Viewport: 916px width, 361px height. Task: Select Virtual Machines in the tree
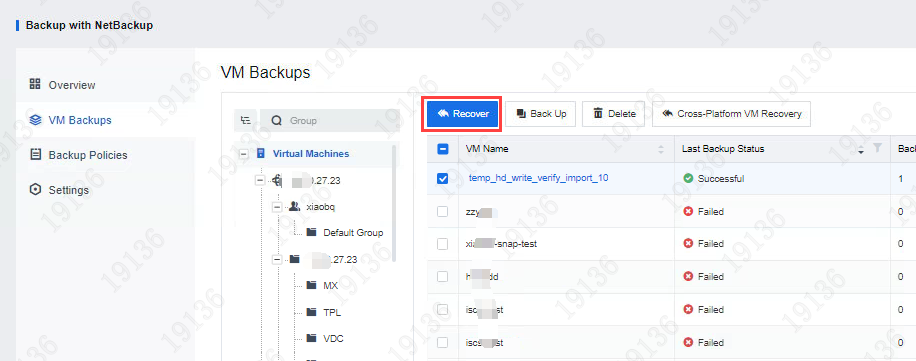(x=311, y=154)
